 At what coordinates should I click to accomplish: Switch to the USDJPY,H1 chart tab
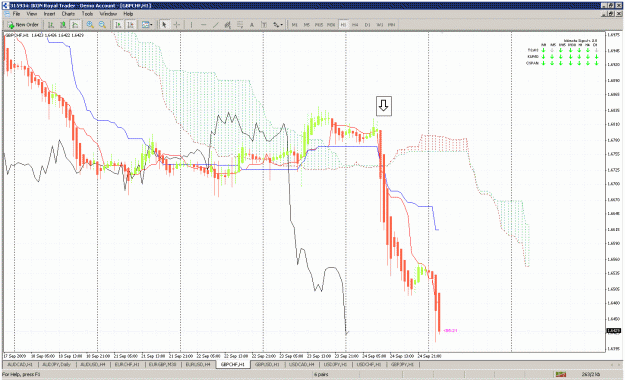click(x=336, y=364)
